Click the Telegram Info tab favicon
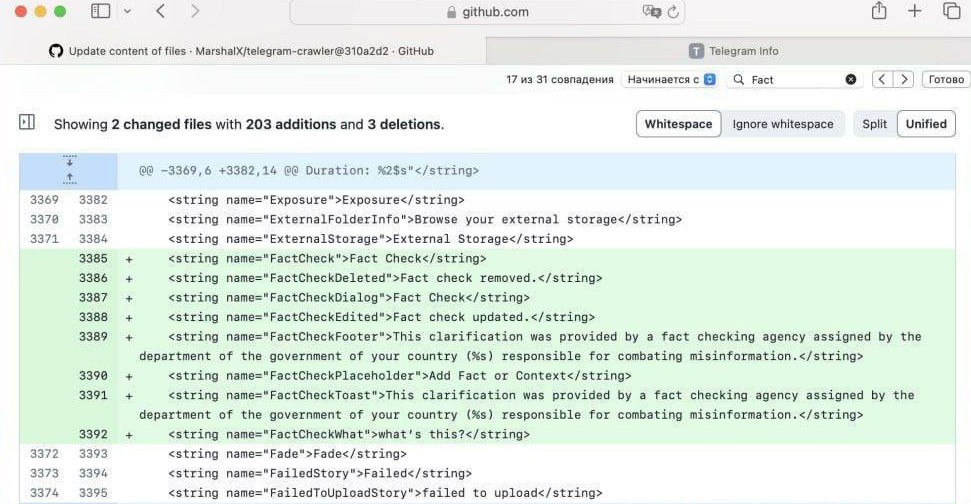This screenshot has width=971, height=504. (x=696, y=51)
